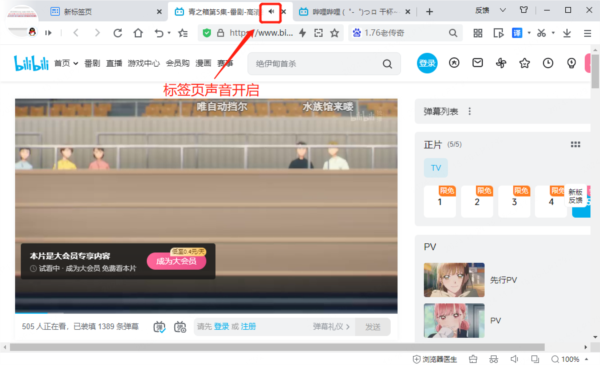Close the 新标签页 tab
This screenshot has width=600, height=365.
tap(159, 12)
